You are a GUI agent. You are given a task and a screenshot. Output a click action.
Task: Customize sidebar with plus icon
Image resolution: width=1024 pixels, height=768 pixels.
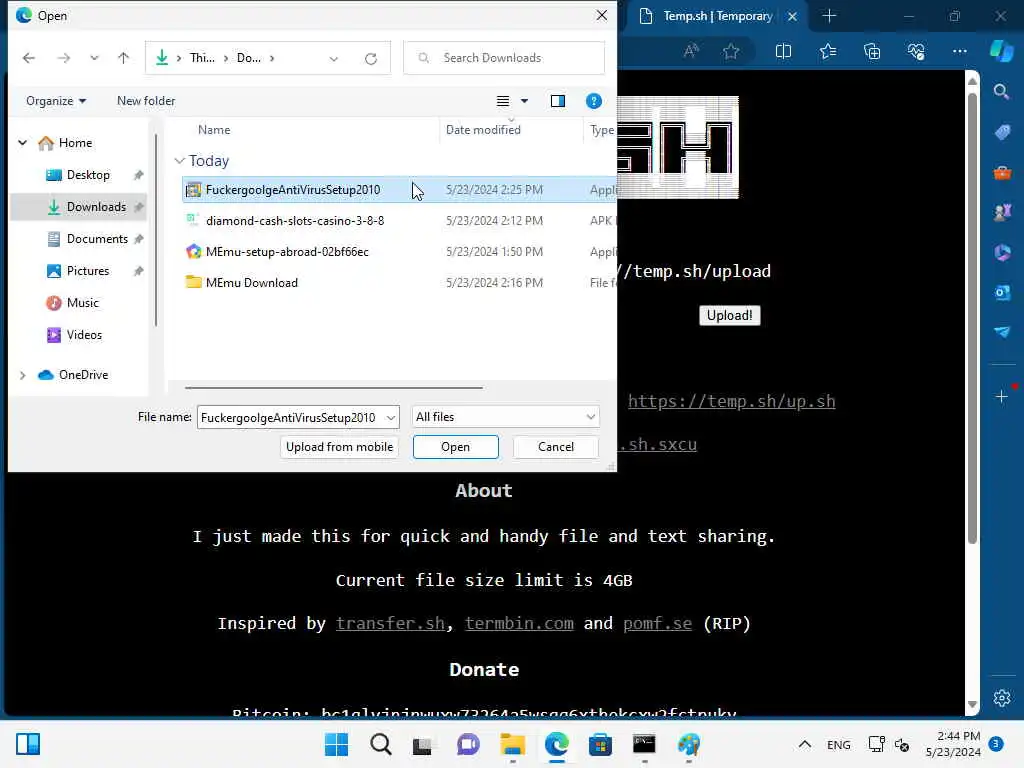click(1001, 396)
